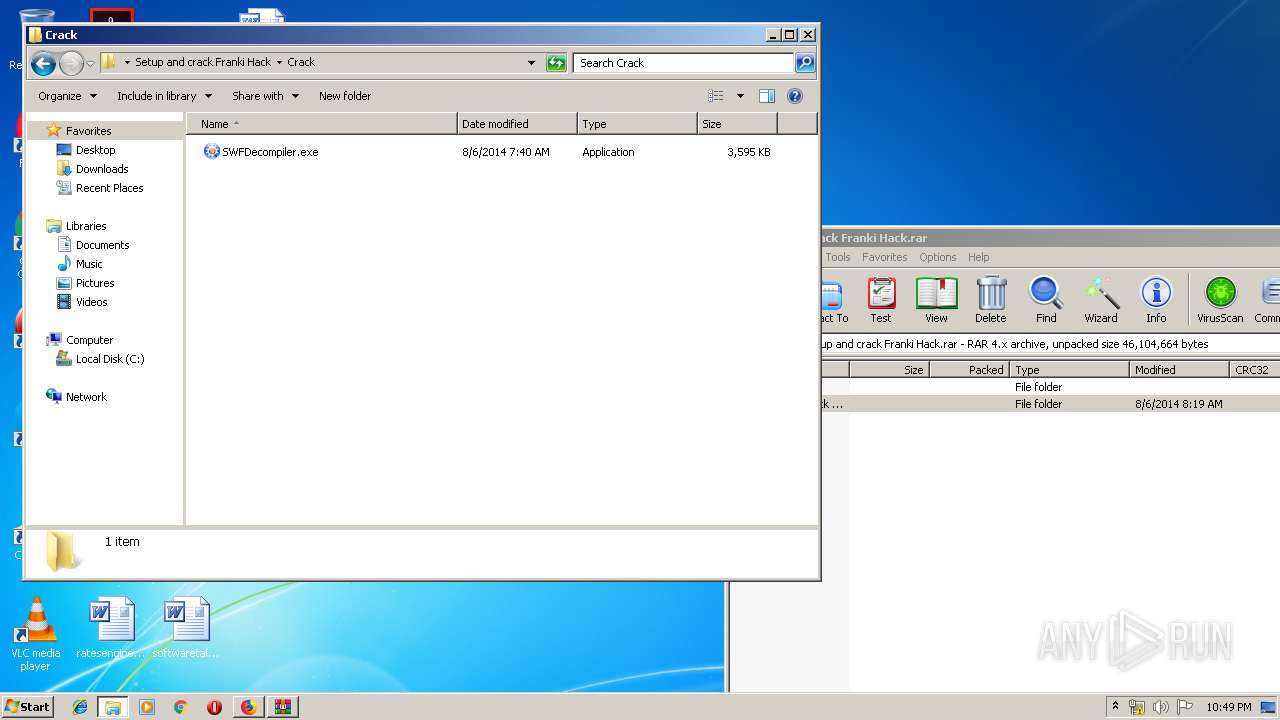Open Desktop in navigation pane
Viewport: 1280px width, 720px height.
point(95,150)
